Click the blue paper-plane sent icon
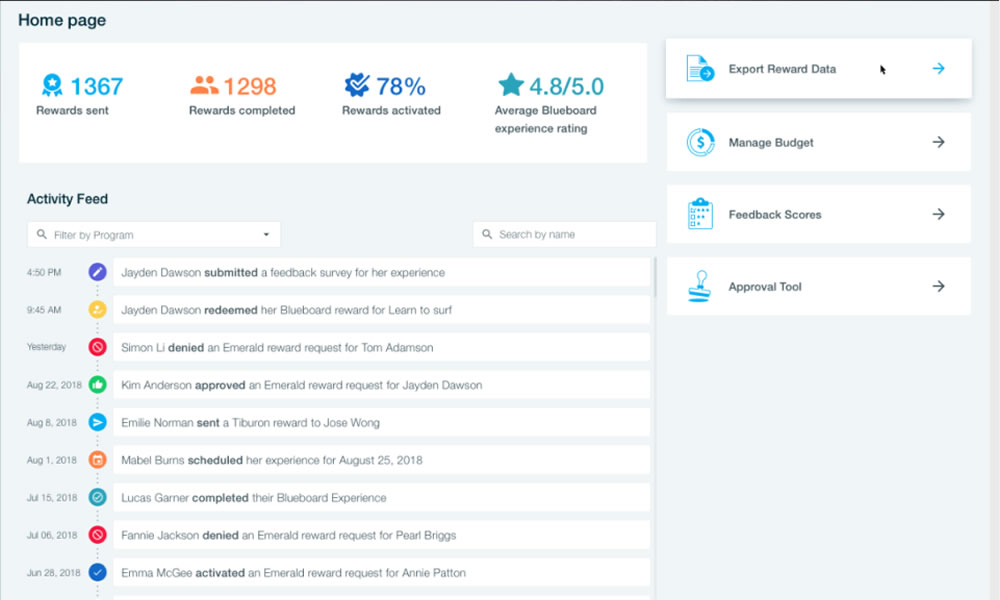The image size is (1000, 600). 97,422
